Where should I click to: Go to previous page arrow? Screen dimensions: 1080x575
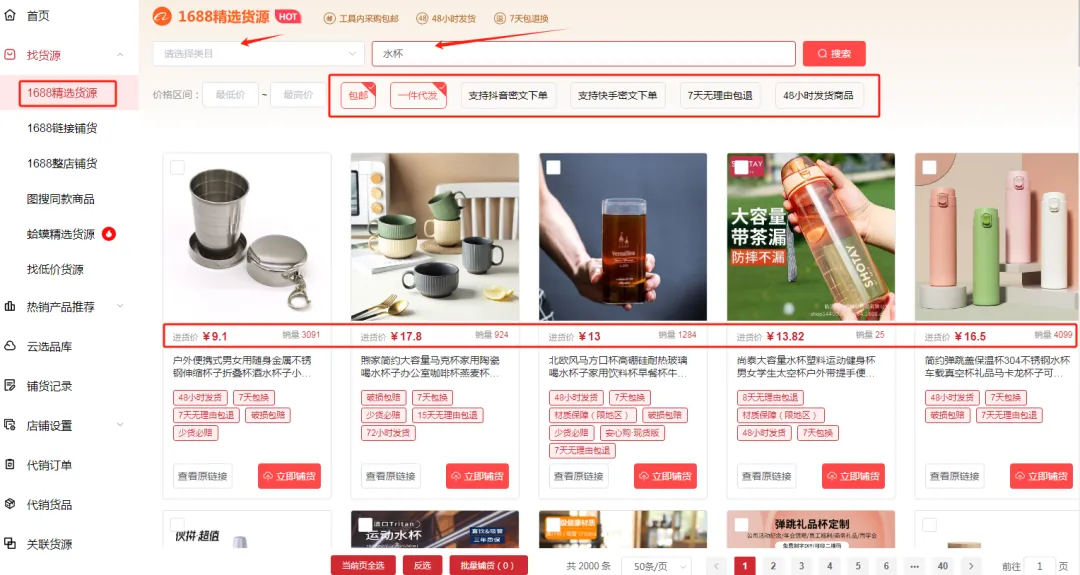pyautogui.click(x=716, y=566)
